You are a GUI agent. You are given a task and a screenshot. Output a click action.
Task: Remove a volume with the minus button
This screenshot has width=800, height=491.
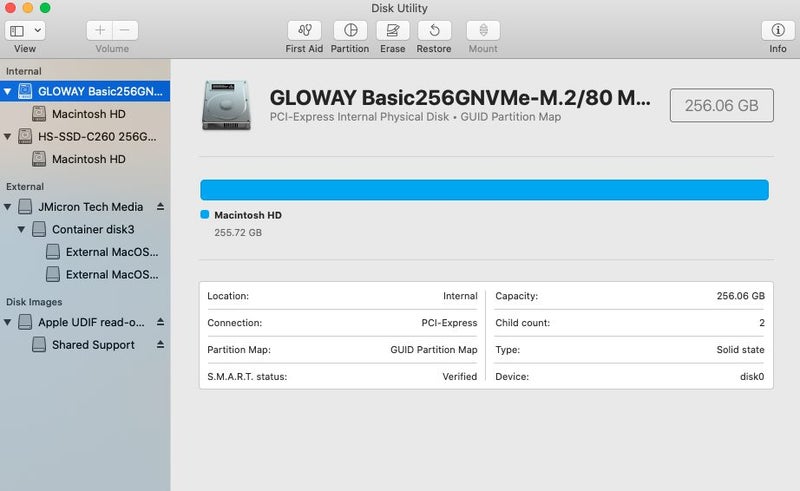point(124,31)
